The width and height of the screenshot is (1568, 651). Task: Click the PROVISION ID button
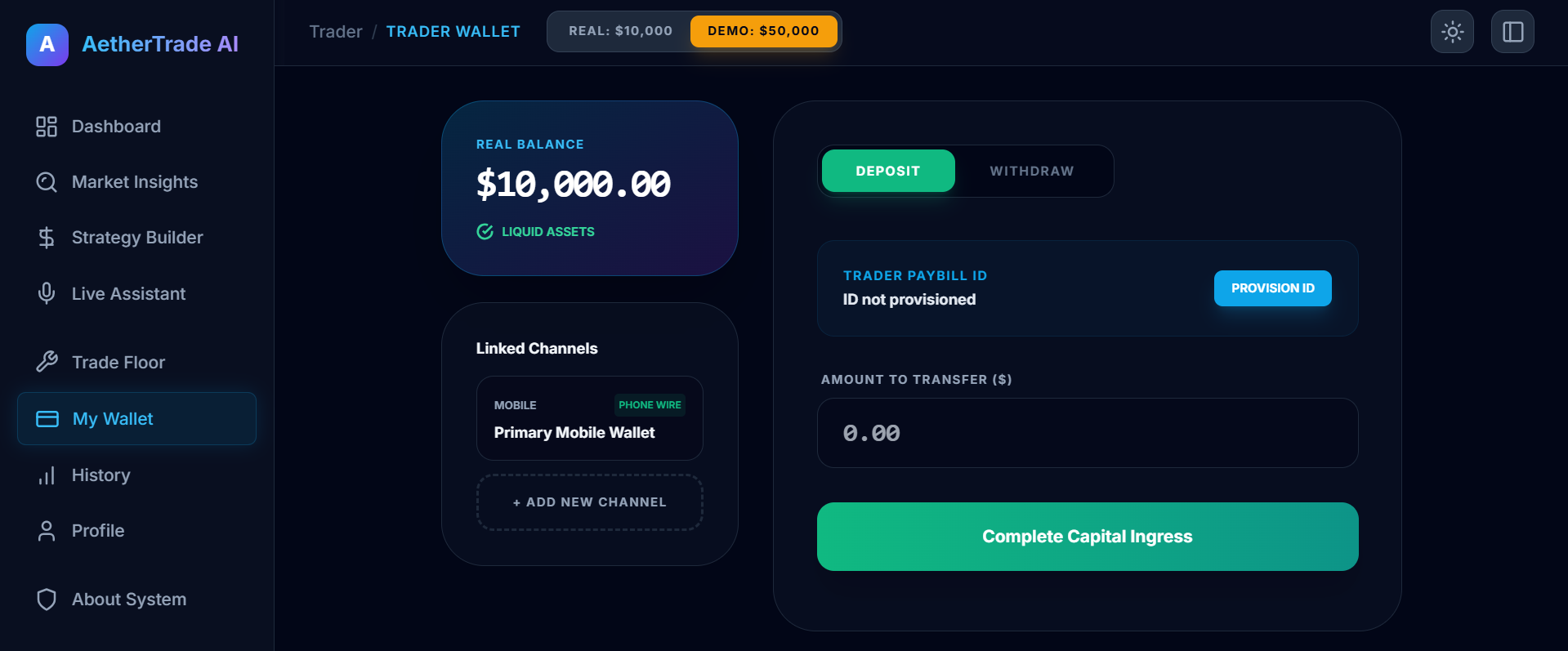point(1272,288)
